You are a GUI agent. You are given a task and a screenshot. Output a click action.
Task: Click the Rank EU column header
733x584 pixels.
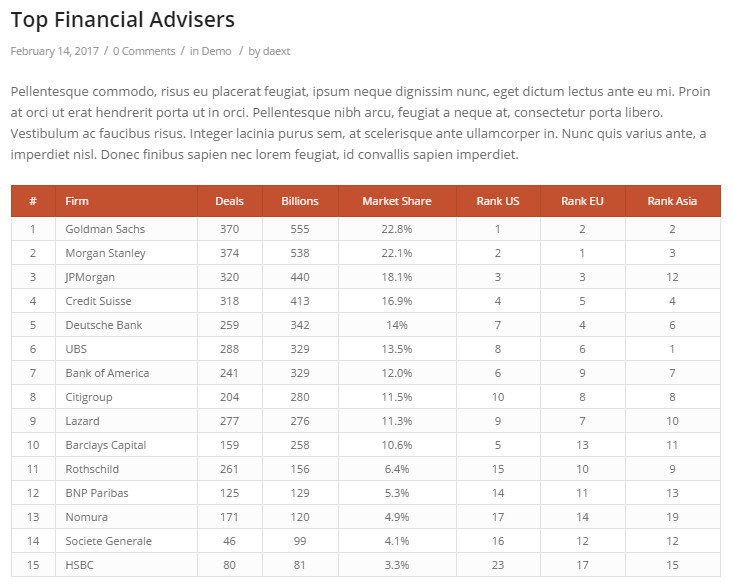click(582, 201)
